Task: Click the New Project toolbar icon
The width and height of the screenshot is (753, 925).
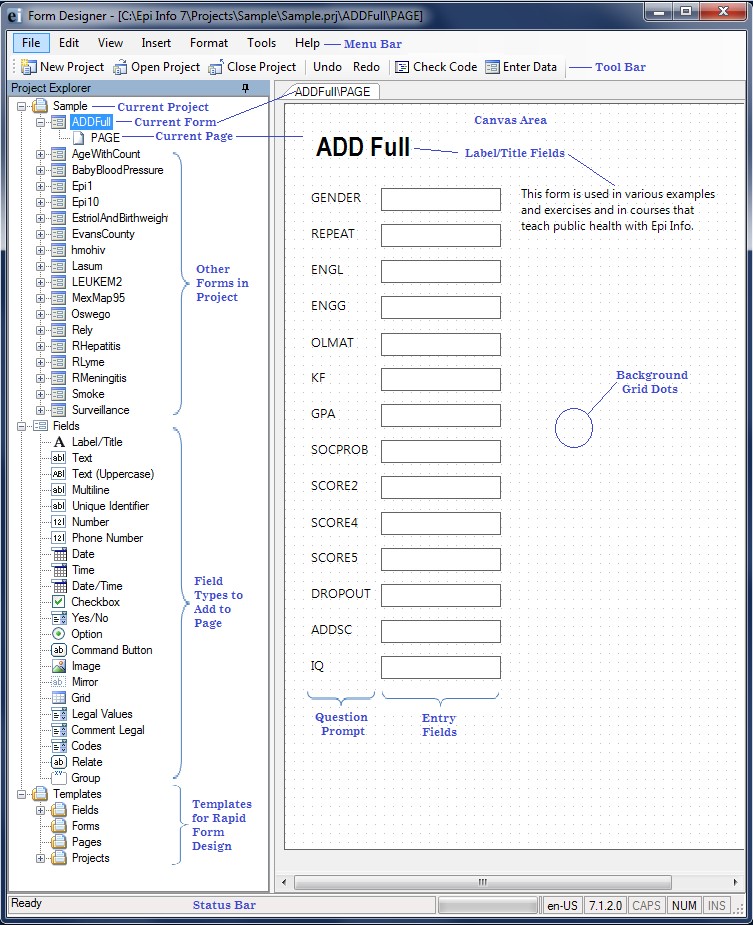Action: [x=29, y=67]
